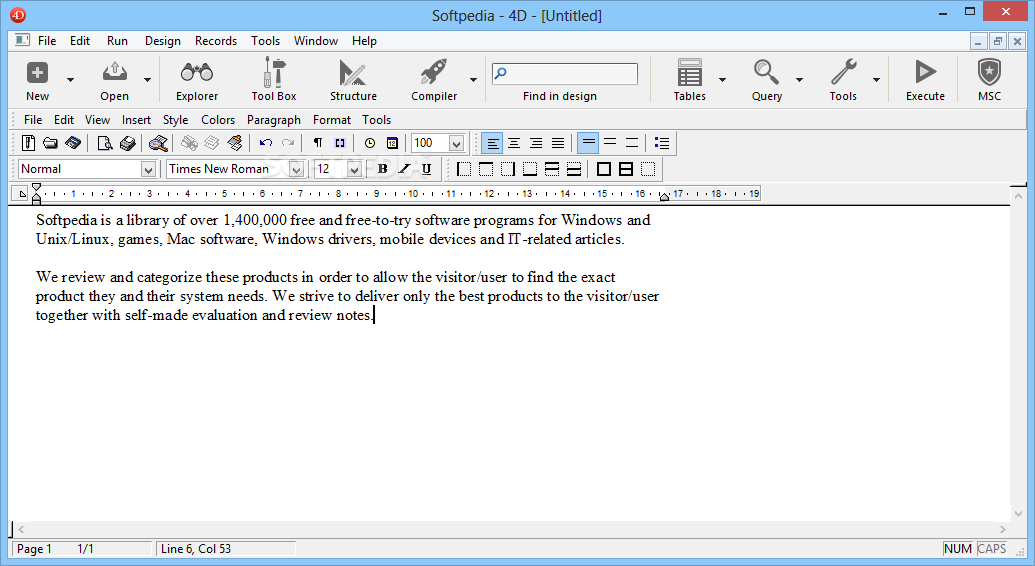Select single line spacing

click(x=588, y=143)
